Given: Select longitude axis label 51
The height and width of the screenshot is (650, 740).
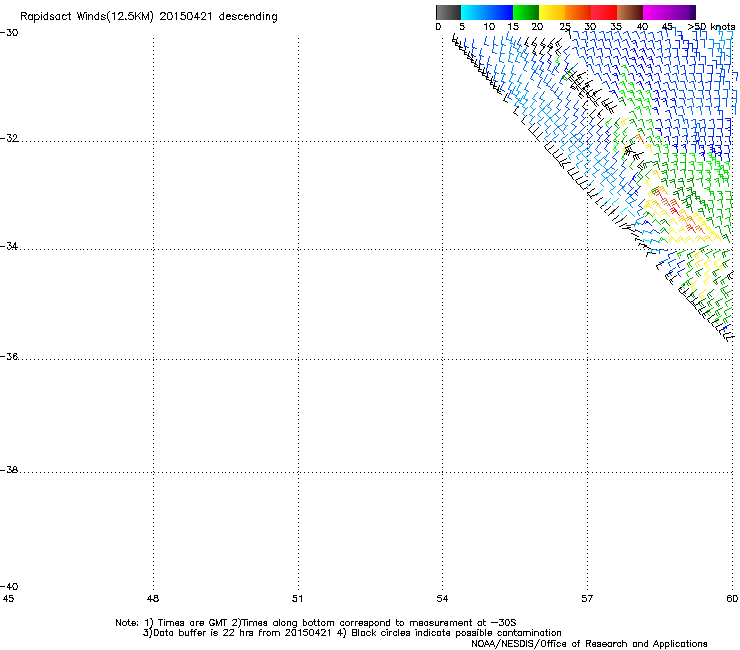Looking at the screenshot, I should [297, 599].
